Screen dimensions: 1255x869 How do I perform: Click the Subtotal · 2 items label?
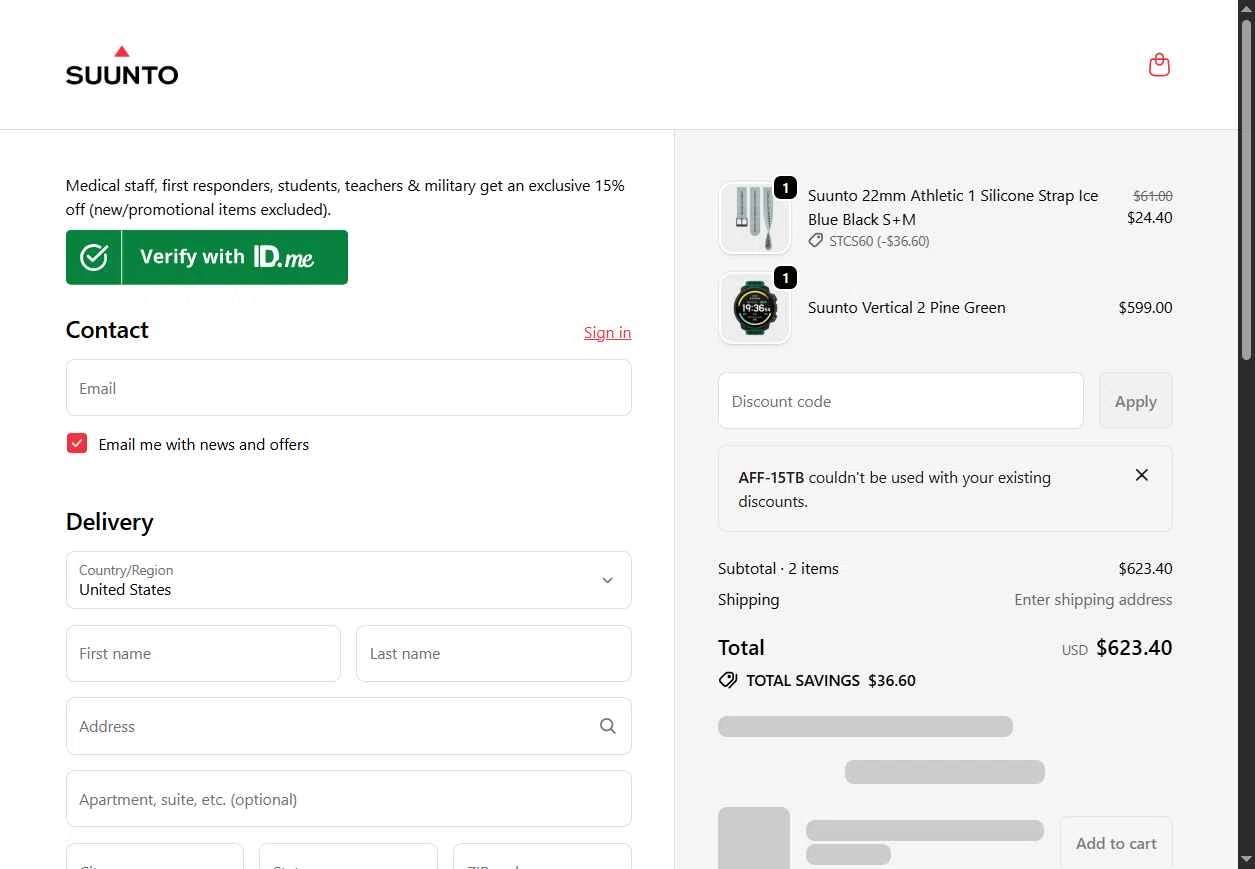pyautogui.click(x=778, y=569)
